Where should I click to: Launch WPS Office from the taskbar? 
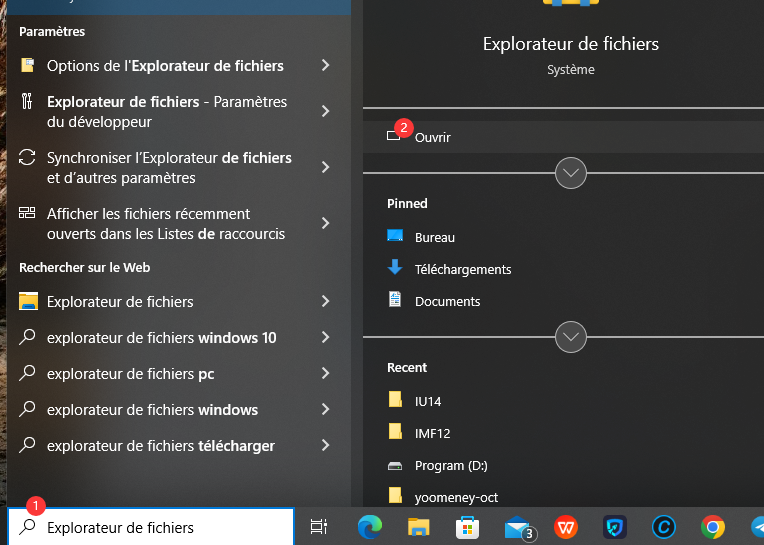click(x=566, y=527)
